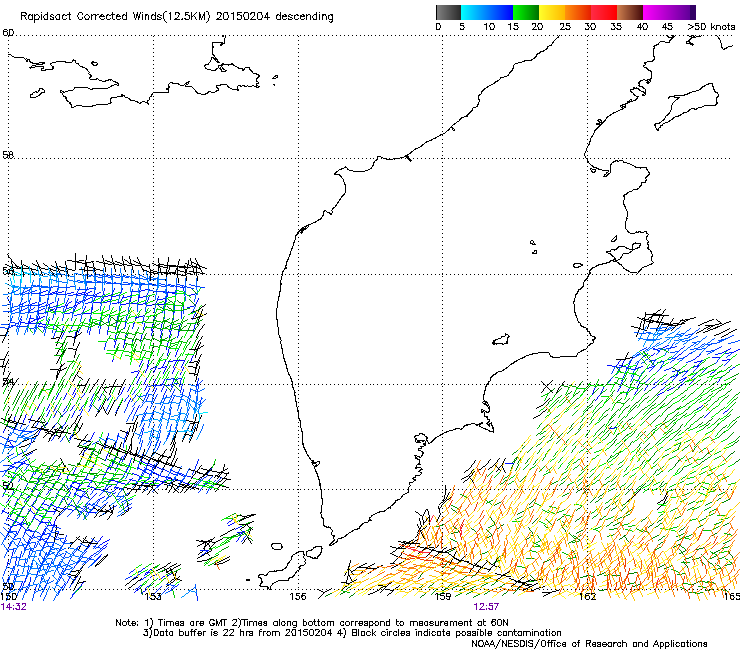Click the brown 35-40 knots legend swatch
Screen dimensions: 740x650
tap(630, 12)
